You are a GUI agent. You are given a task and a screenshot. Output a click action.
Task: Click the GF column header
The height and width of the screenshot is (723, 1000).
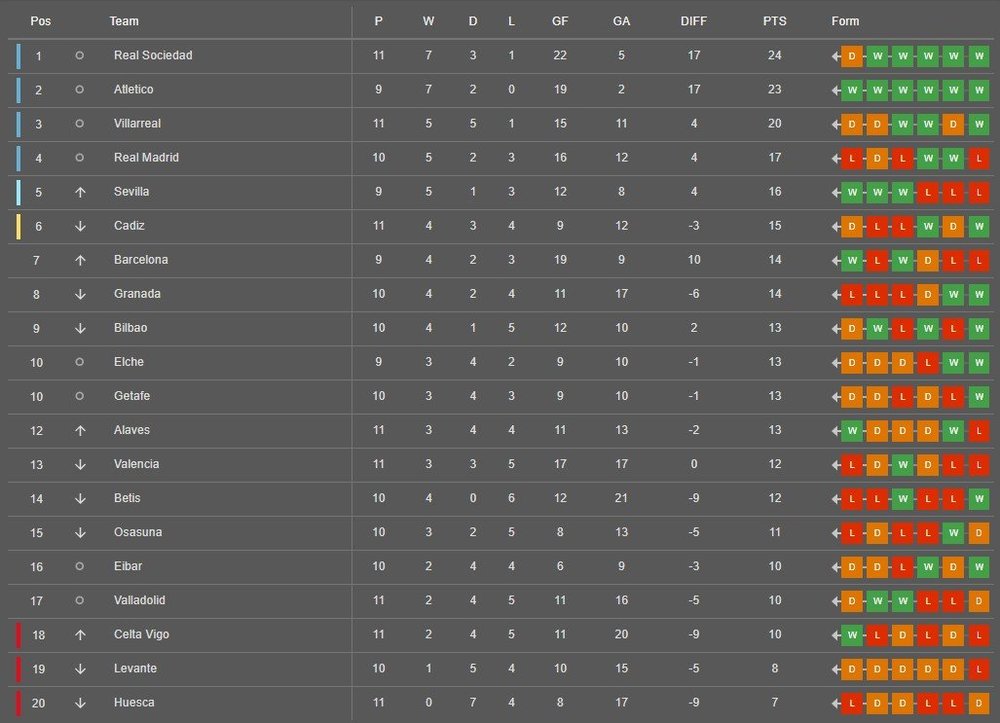tap(560, 21)
